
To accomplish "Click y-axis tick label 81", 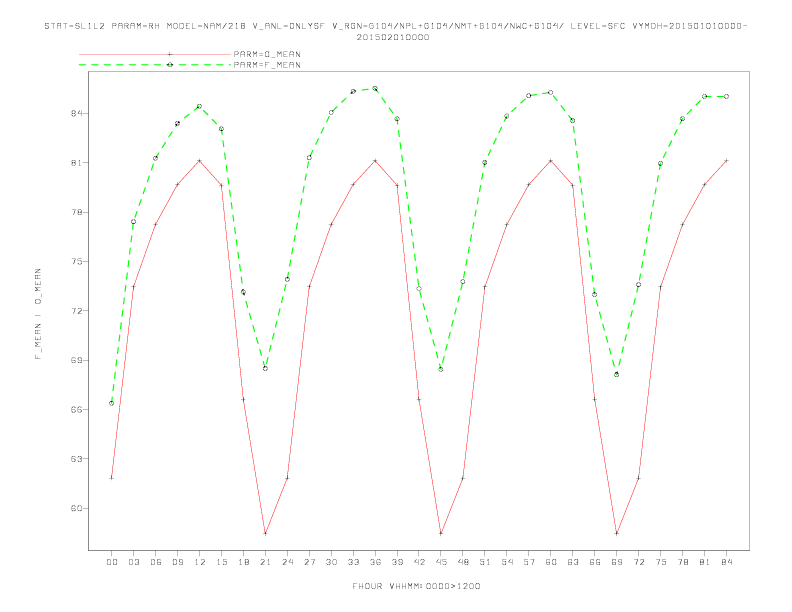I will tap(76, 163).
